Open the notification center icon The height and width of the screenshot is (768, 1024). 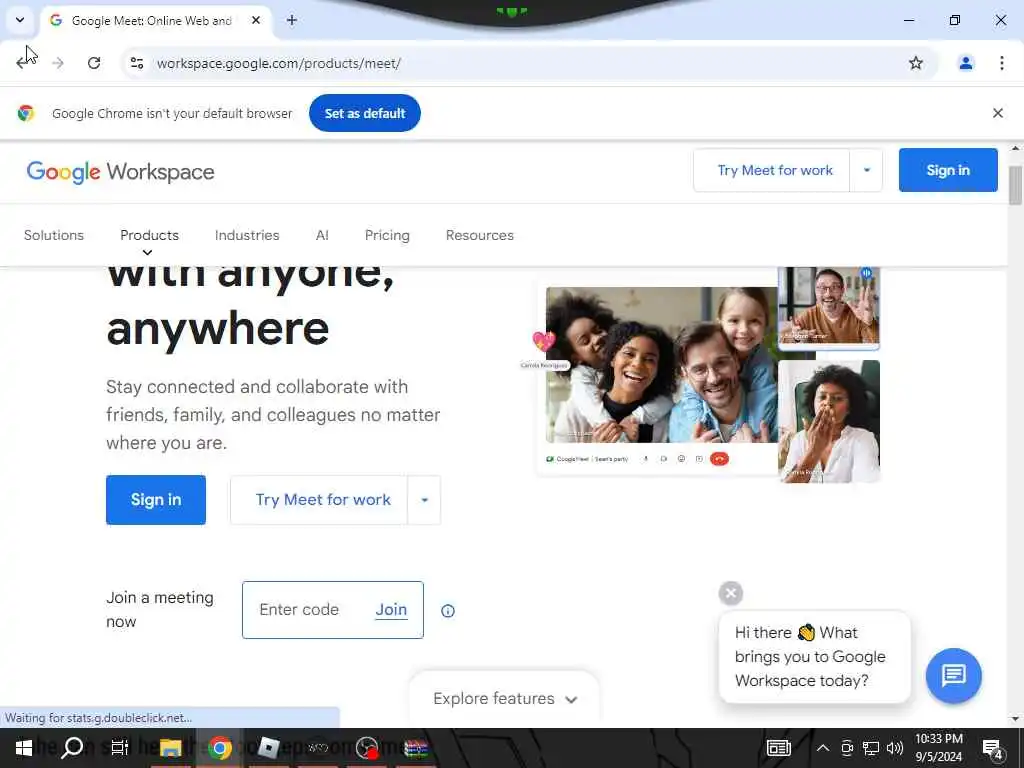(x=993, y=749)
